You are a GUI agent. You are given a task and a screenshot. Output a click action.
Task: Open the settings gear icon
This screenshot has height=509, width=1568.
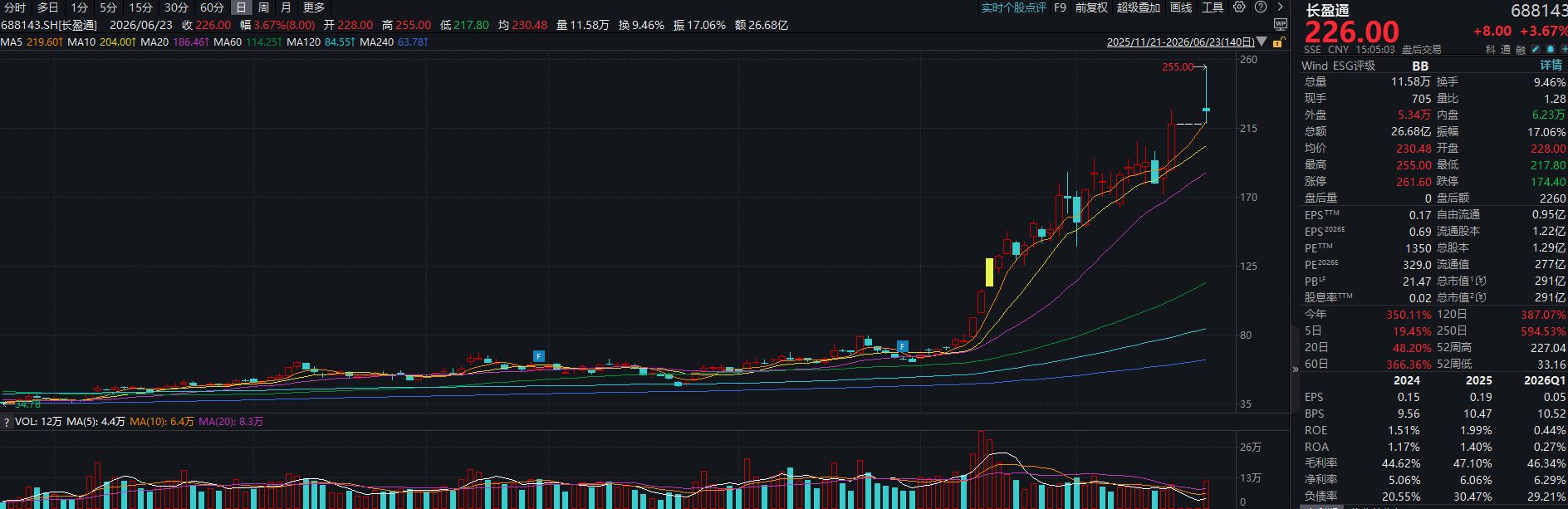click(1239, 7)
